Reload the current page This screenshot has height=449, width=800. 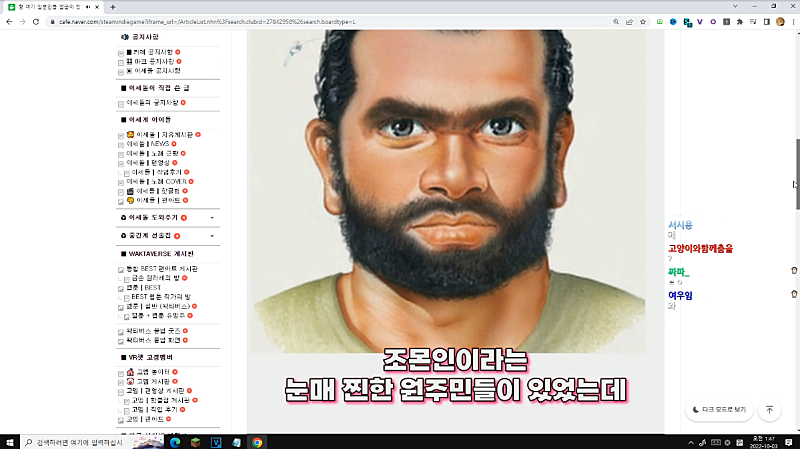click(x=36, y=22)
